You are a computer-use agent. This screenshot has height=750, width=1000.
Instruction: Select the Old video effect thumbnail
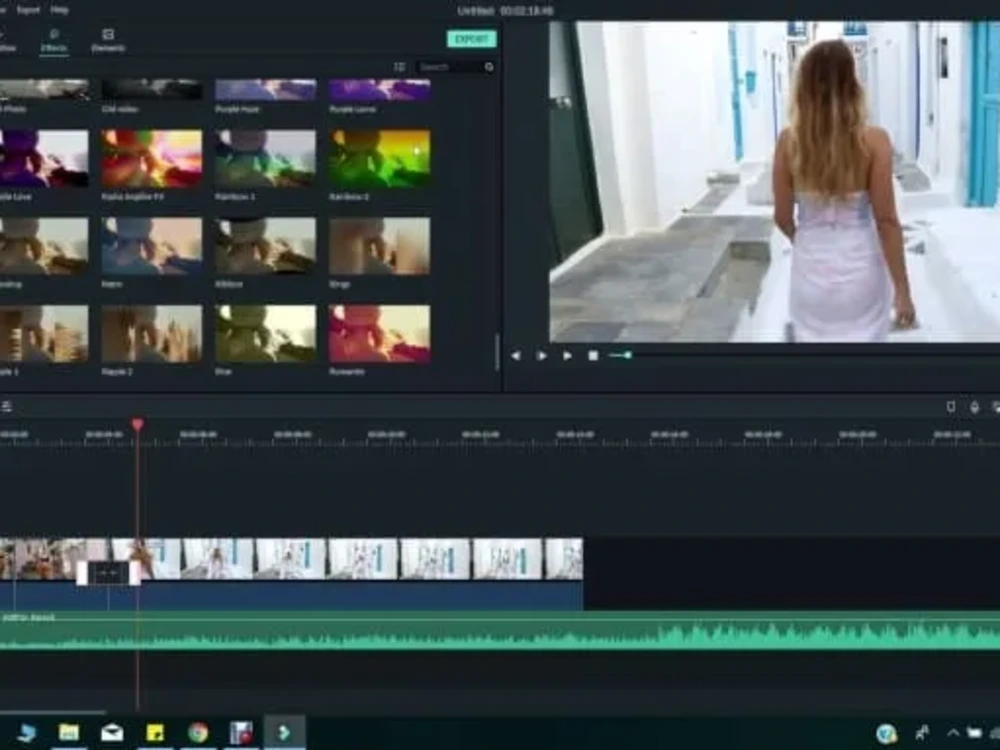152,89
